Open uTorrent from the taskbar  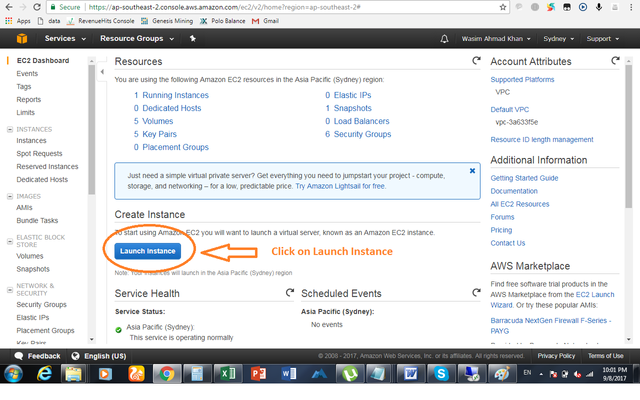pyautogui.click(x=350, y=373)
